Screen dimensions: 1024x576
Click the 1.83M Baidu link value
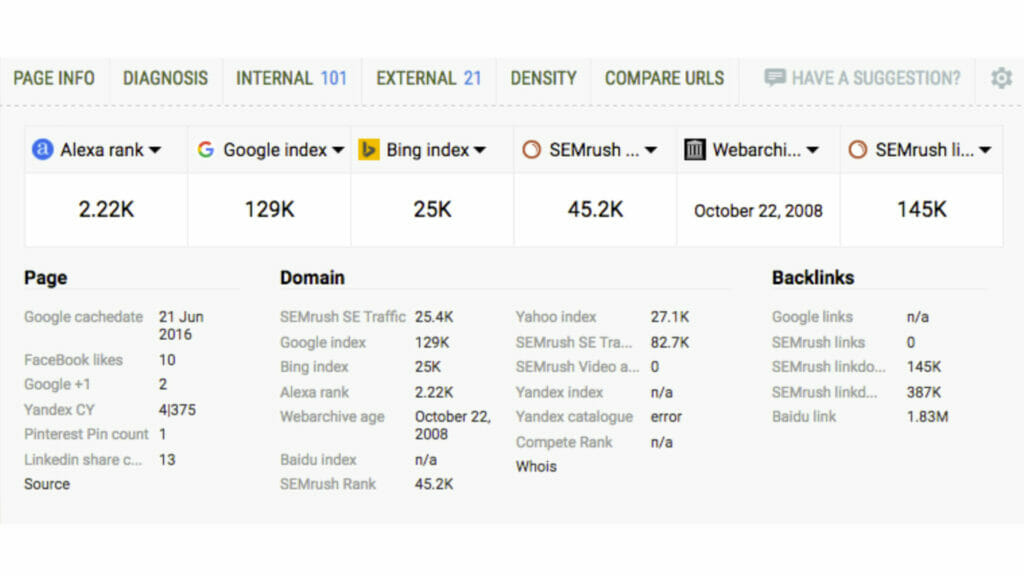pyautogui.click(x=927, y=417)
